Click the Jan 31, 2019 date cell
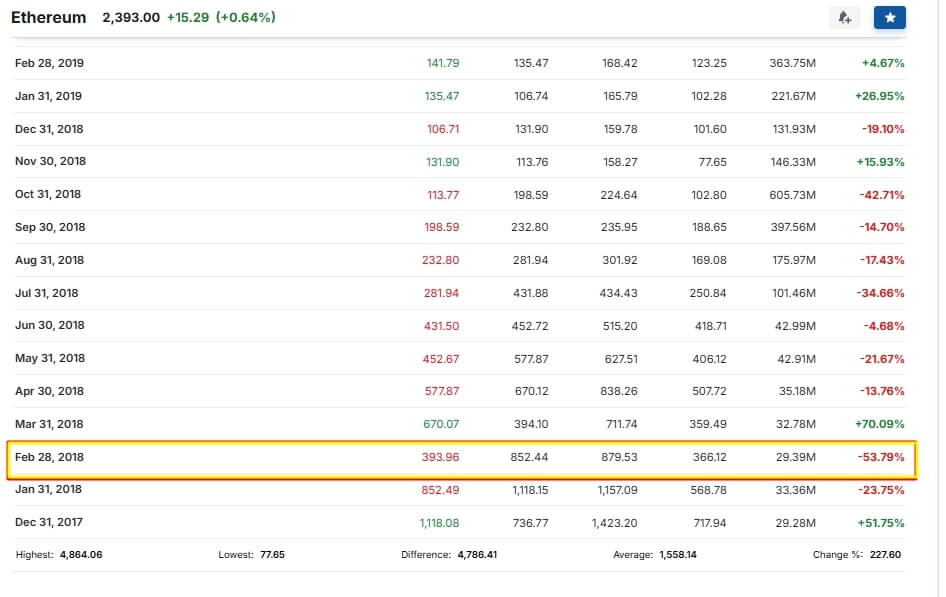The height and width of the screenshot is (597, 946). click(48, 96)
